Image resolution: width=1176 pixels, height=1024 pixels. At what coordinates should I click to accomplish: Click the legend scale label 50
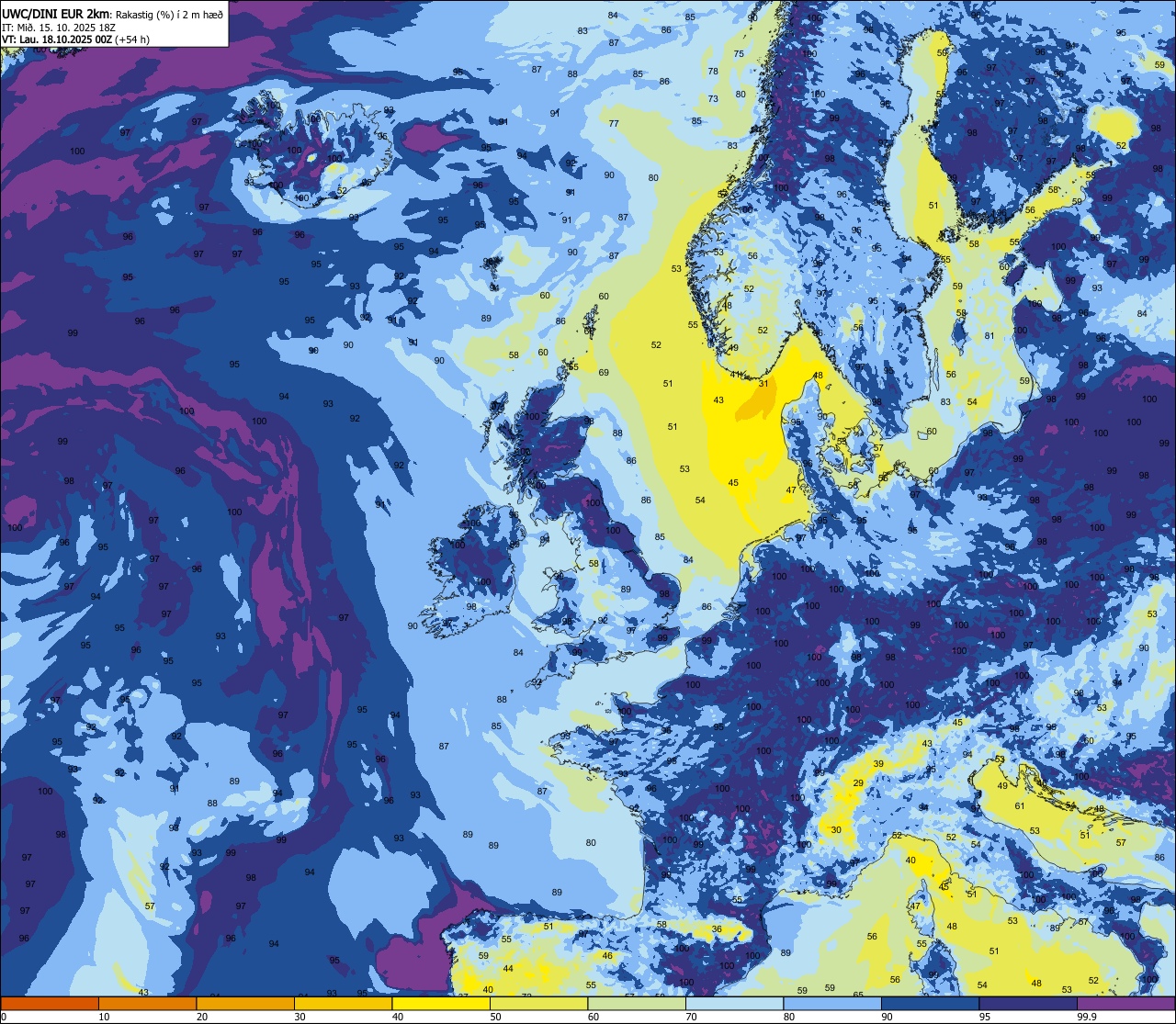pyautogui.click(x=495, y=1017)
